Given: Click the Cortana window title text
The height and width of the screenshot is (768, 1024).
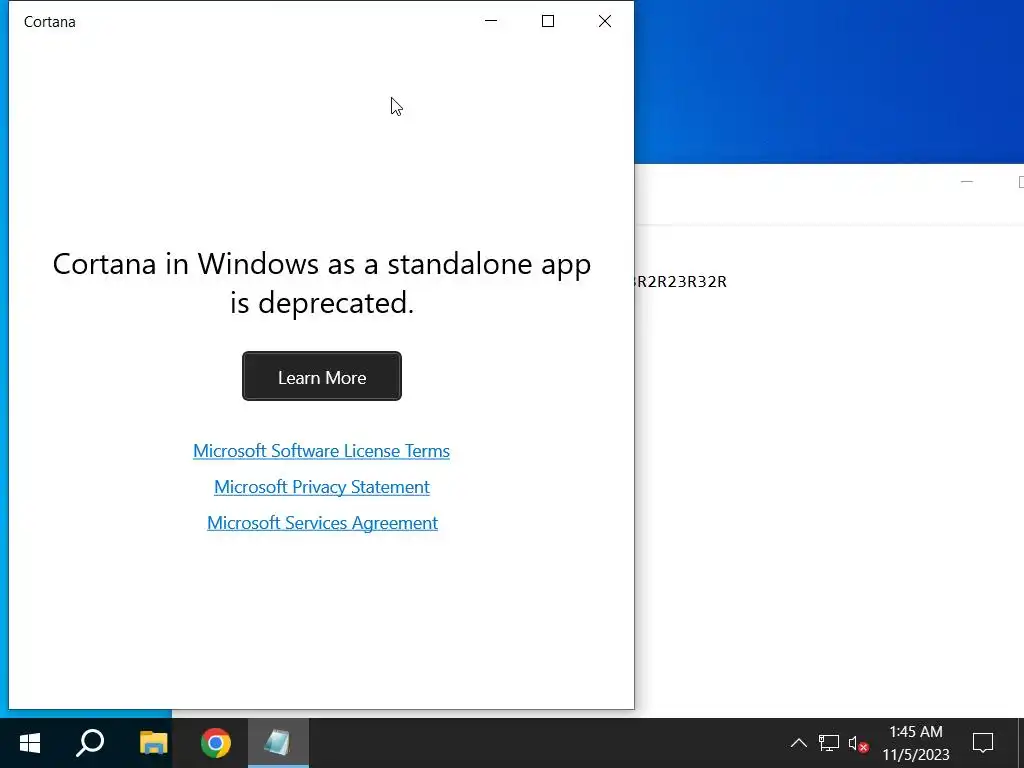Looking at the screenshot, I should (50, 22).
